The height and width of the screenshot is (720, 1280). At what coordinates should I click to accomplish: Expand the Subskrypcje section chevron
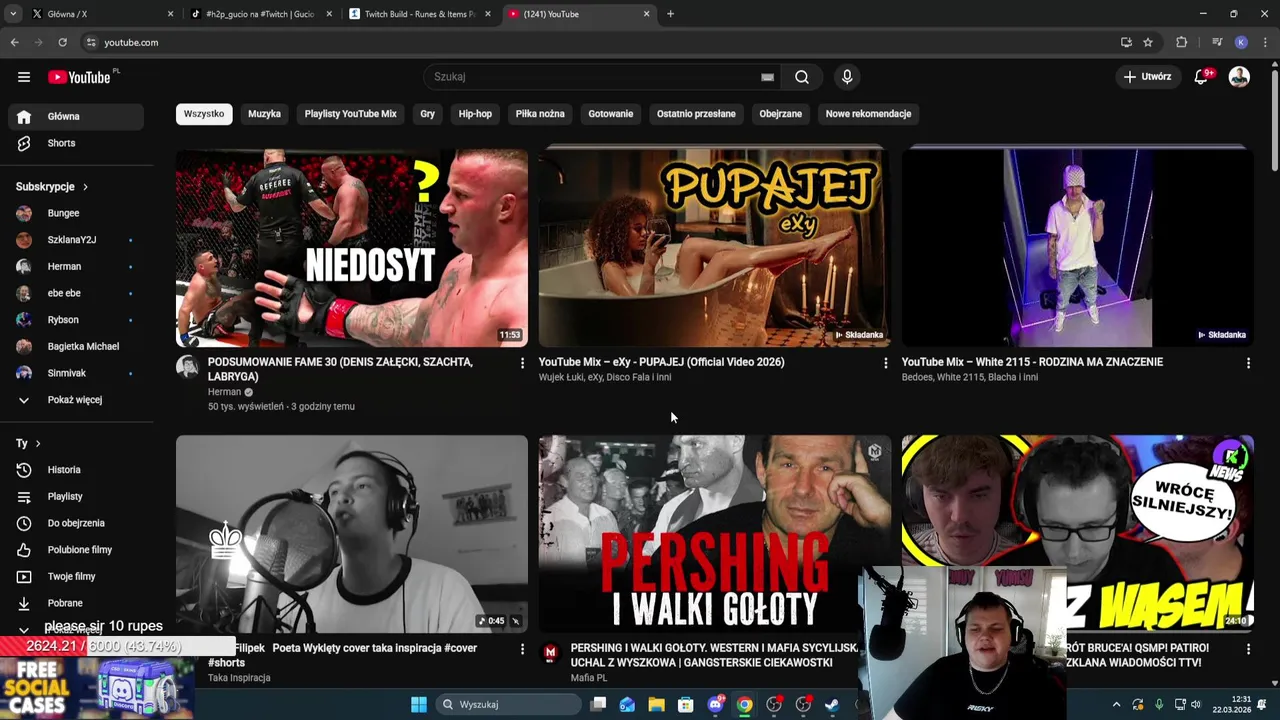coord(85,187)
